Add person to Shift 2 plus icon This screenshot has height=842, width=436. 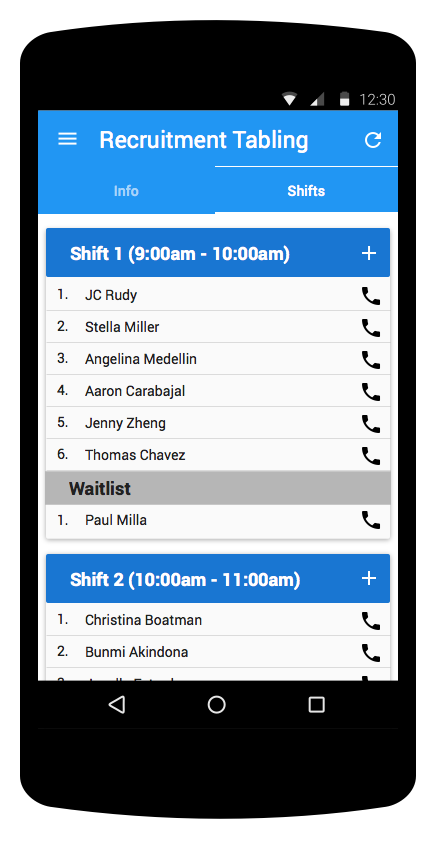369,578
